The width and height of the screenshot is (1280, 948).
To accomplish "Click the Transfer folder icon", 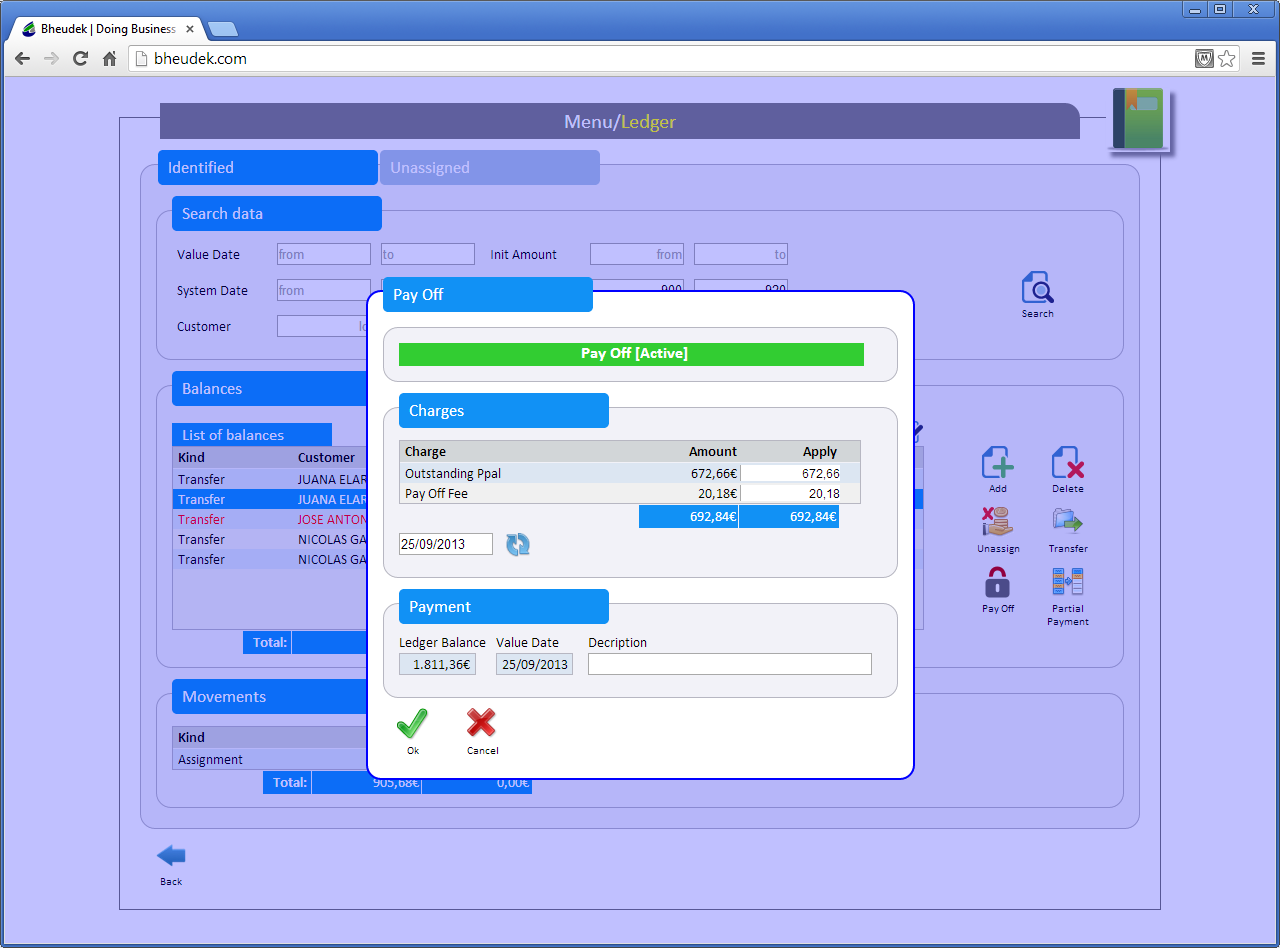I will tap(1067, 523).
